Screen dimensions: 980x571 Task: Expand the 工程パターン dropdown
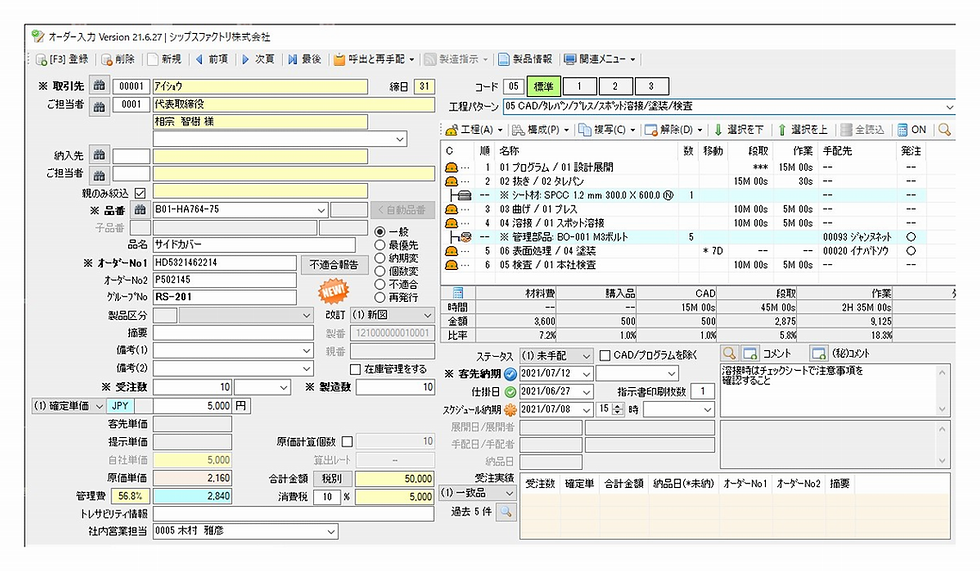click(x=949, y=107)
